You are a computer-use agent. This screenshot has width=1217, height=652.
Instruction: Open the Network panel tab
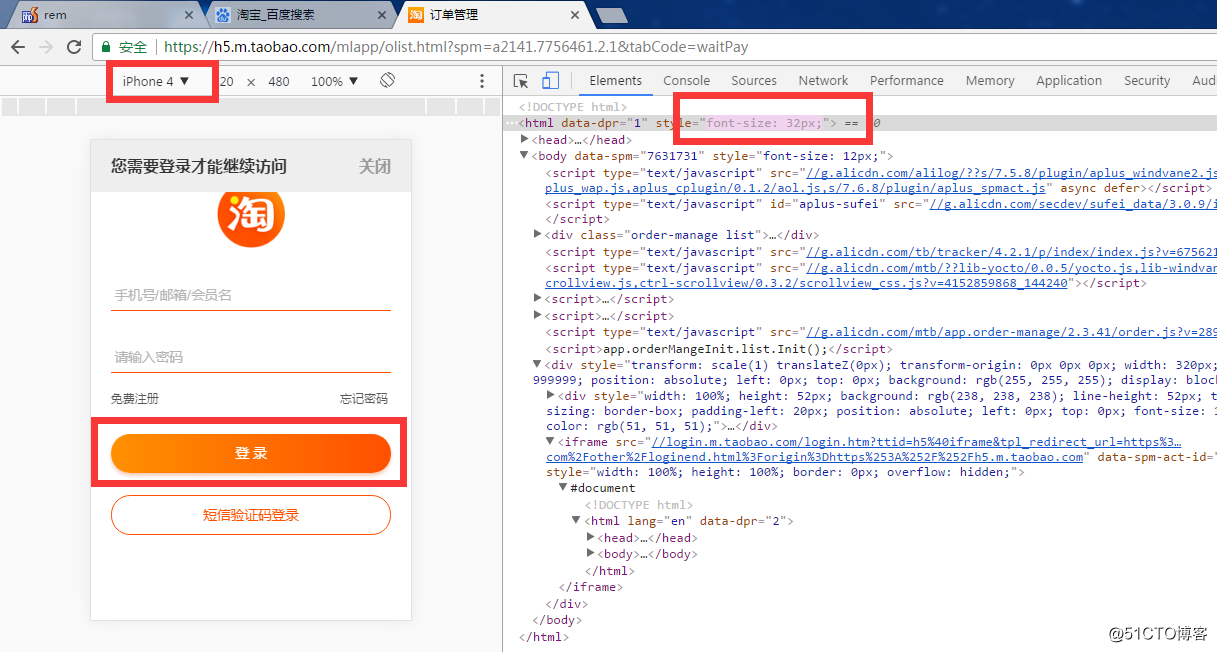tap(823, 81)
